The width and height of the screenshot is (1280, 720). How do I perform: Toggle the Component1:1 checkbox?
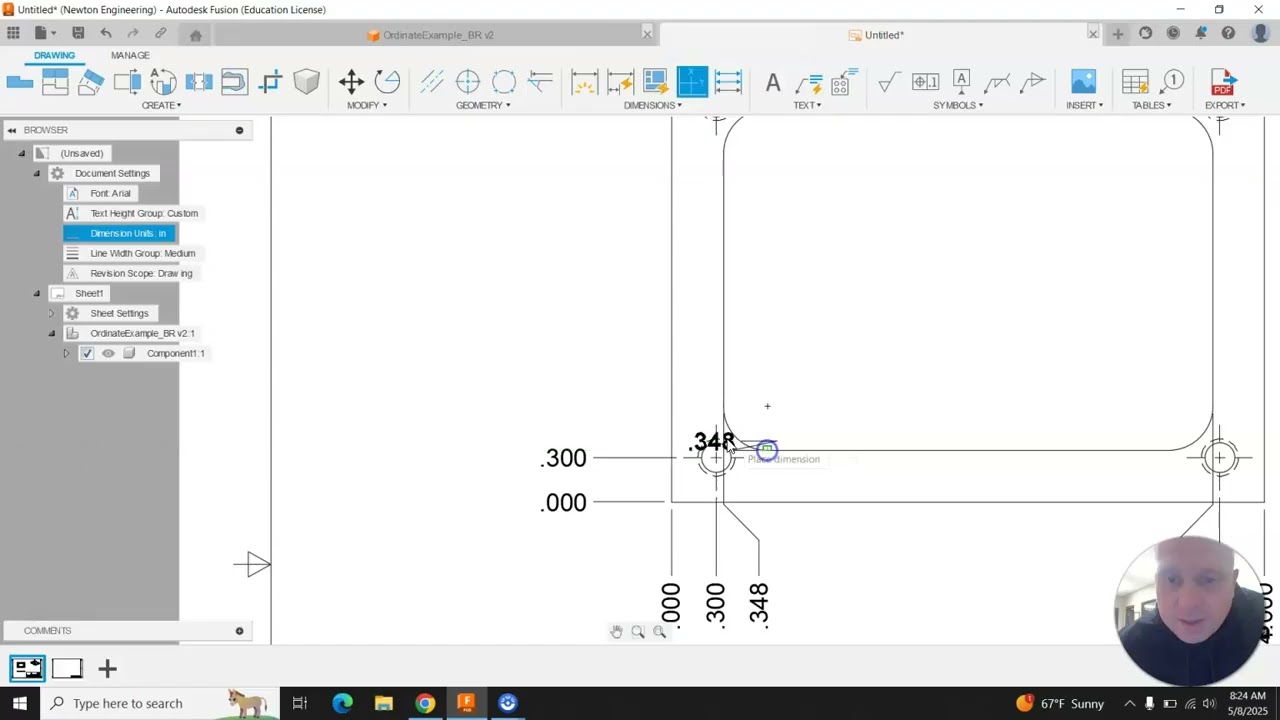pos(88,353)
